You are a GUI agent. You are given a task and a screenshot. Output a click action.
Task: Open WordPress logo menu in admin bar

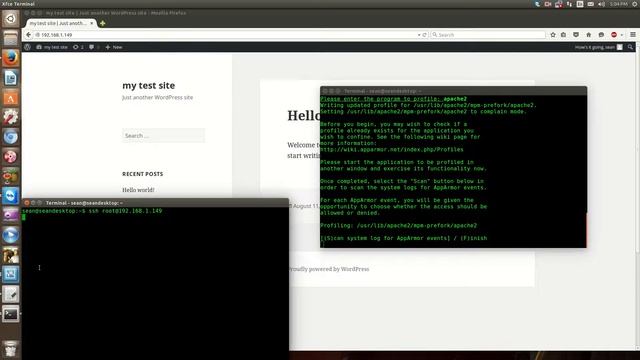(27, 47)
